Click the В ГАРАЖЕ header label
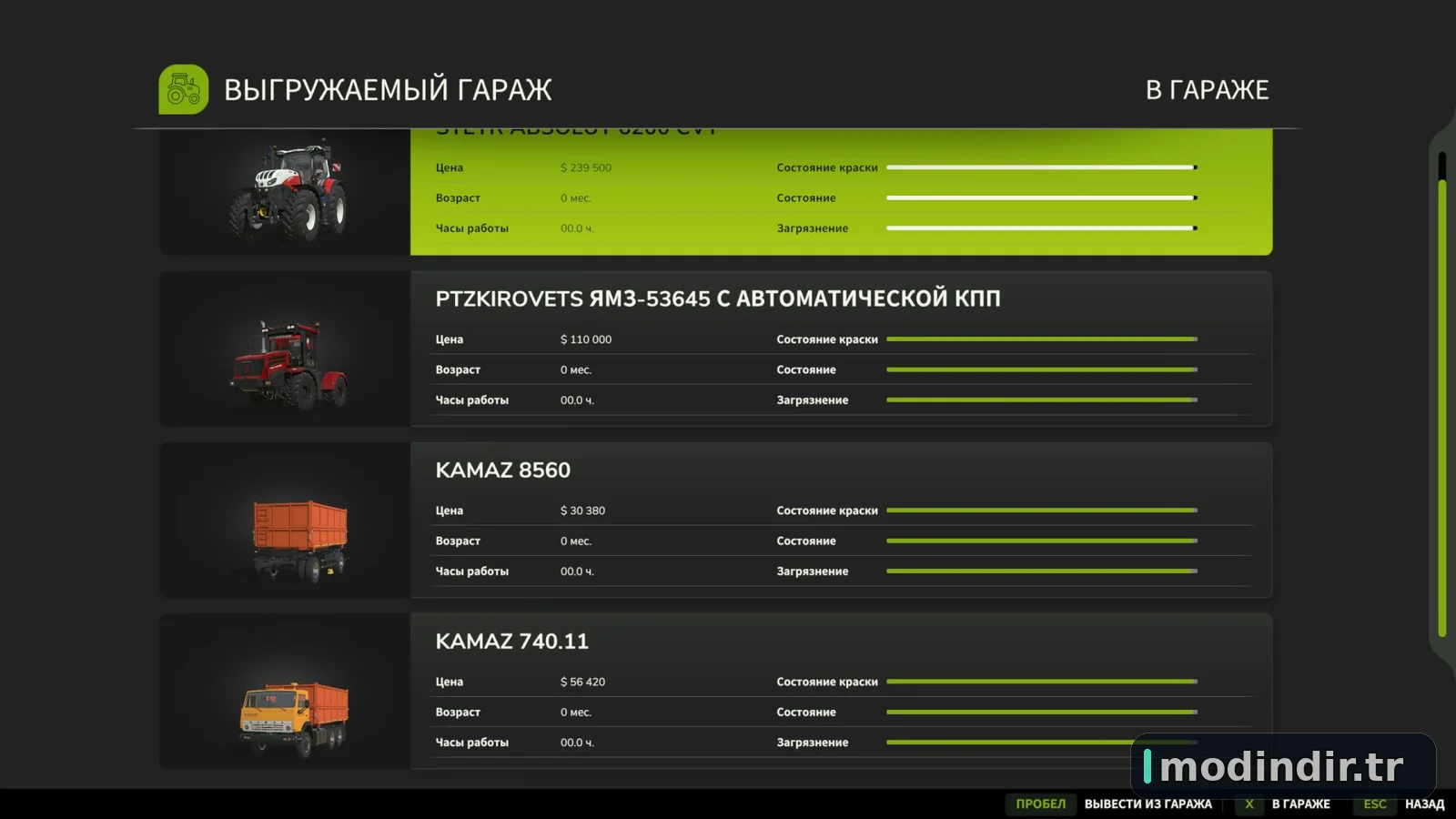Viewport: 1456px width, 819px height. click(x=1207, y=90)
